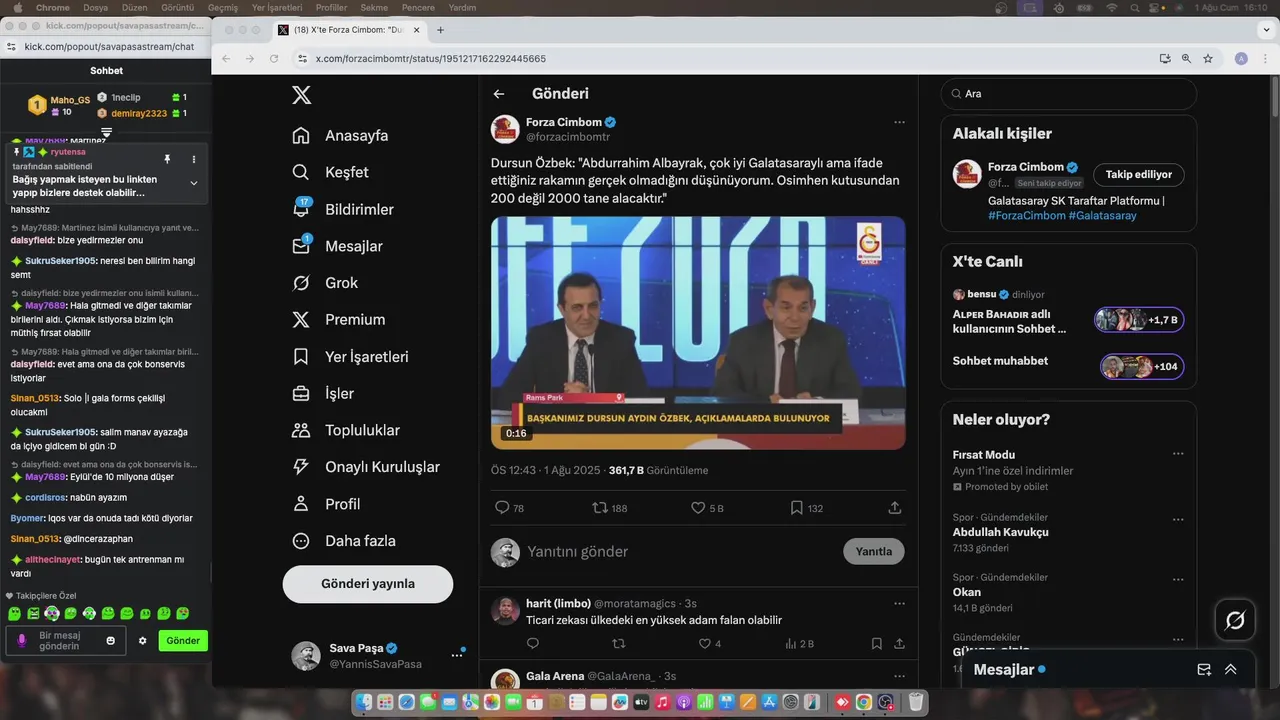Collapse the Kick leaderboard arrow
Screen dimensions: 1280x720
107,132
